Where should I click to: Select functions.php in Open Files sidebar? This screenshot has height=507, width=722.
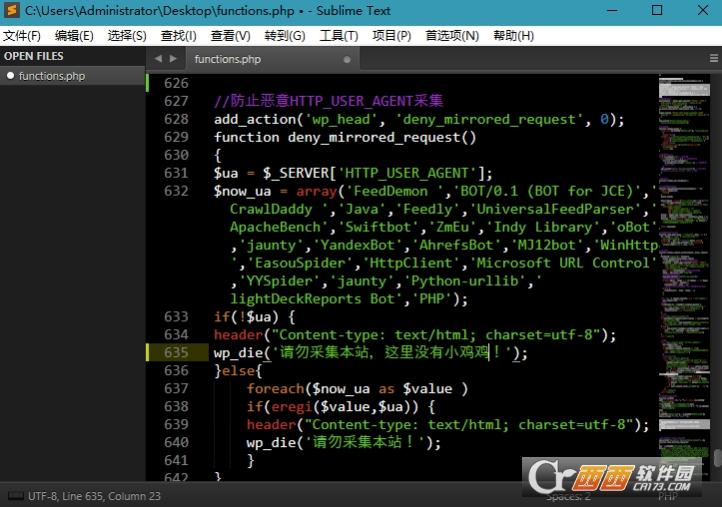pos(52,76)
